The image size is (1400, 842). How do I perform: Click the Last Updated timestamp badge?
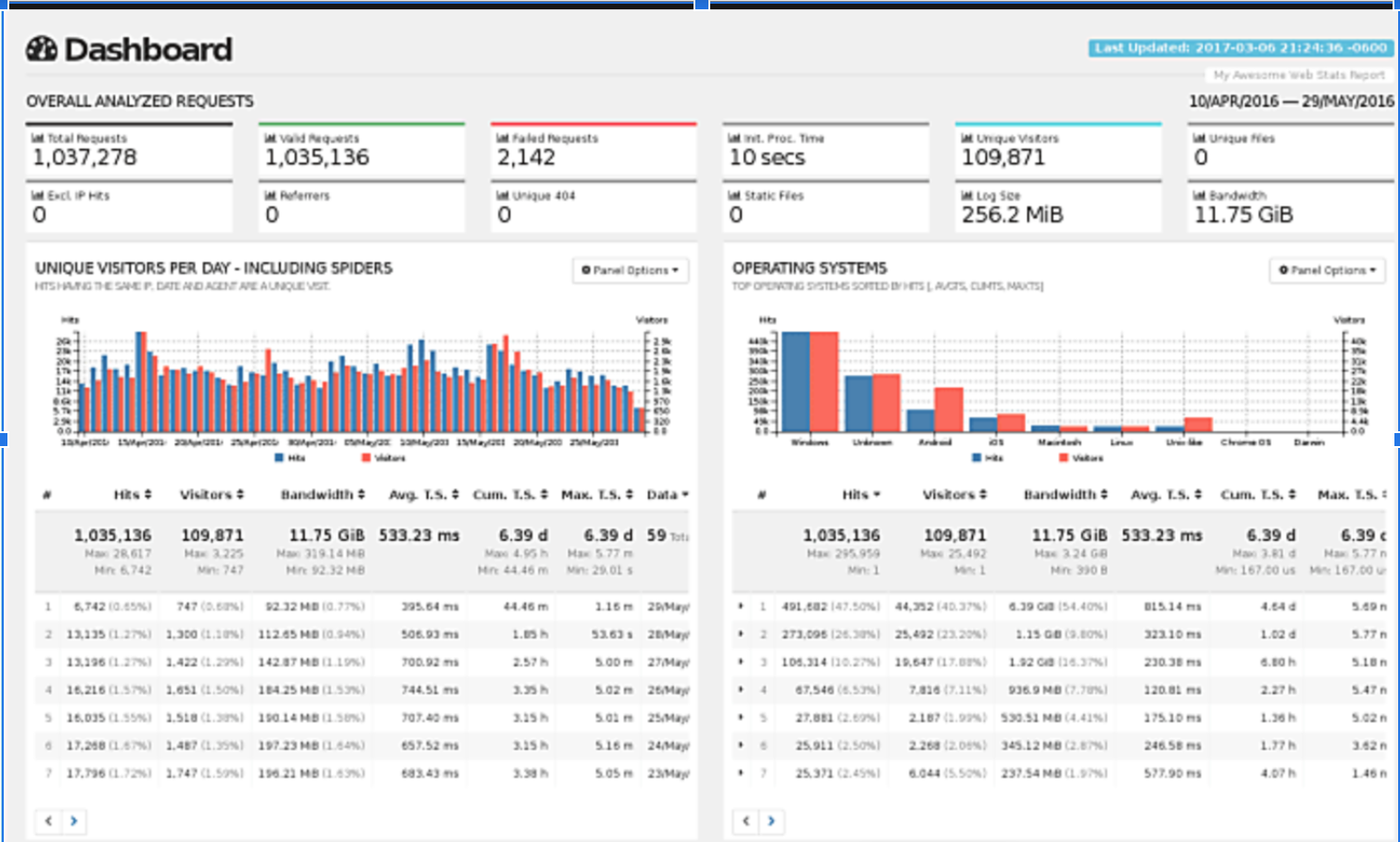pyautogui.click(x=1240, y=47)
